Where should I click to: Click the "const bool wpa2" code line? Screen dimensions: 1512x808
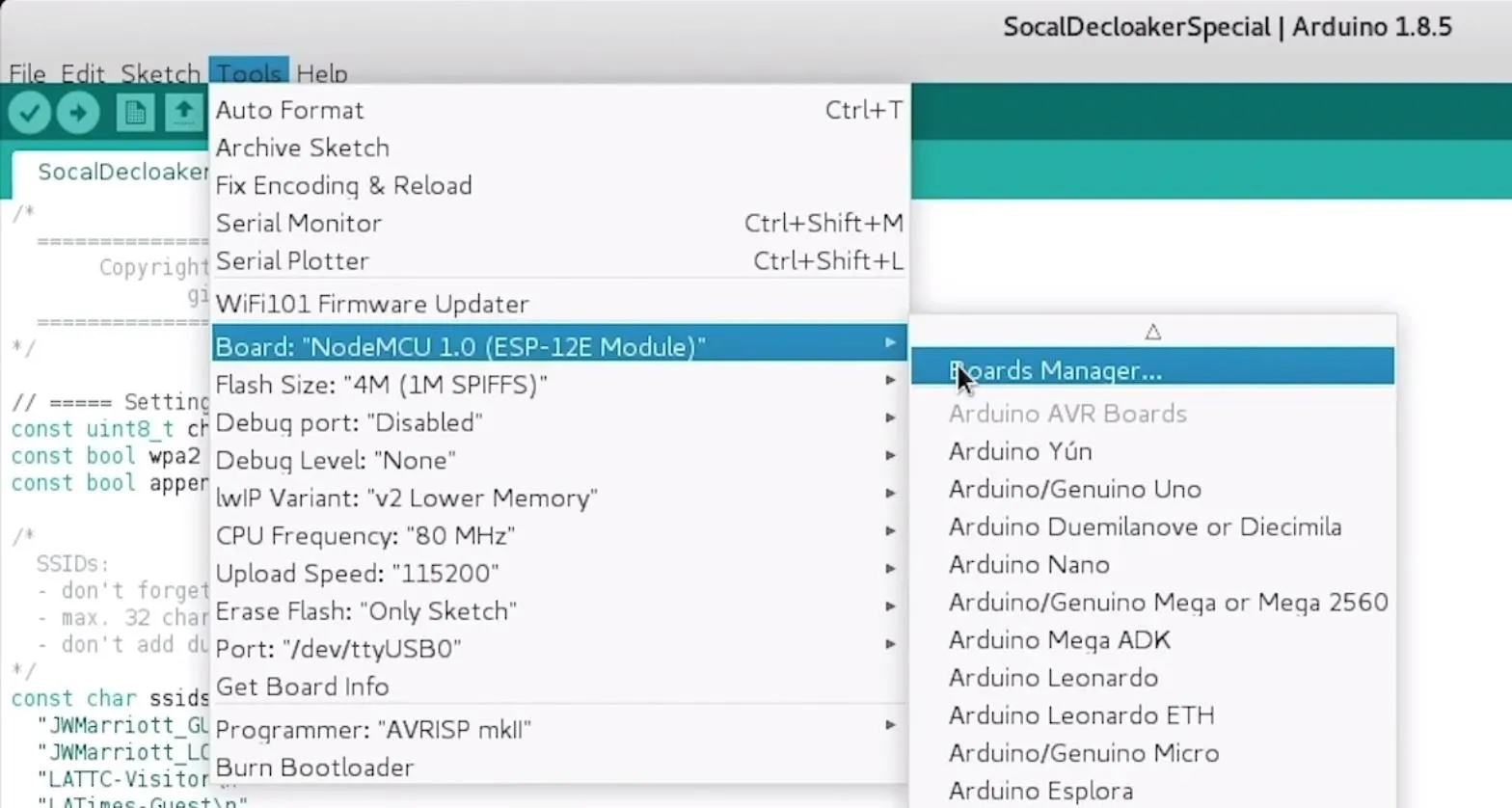coord(107,456)
